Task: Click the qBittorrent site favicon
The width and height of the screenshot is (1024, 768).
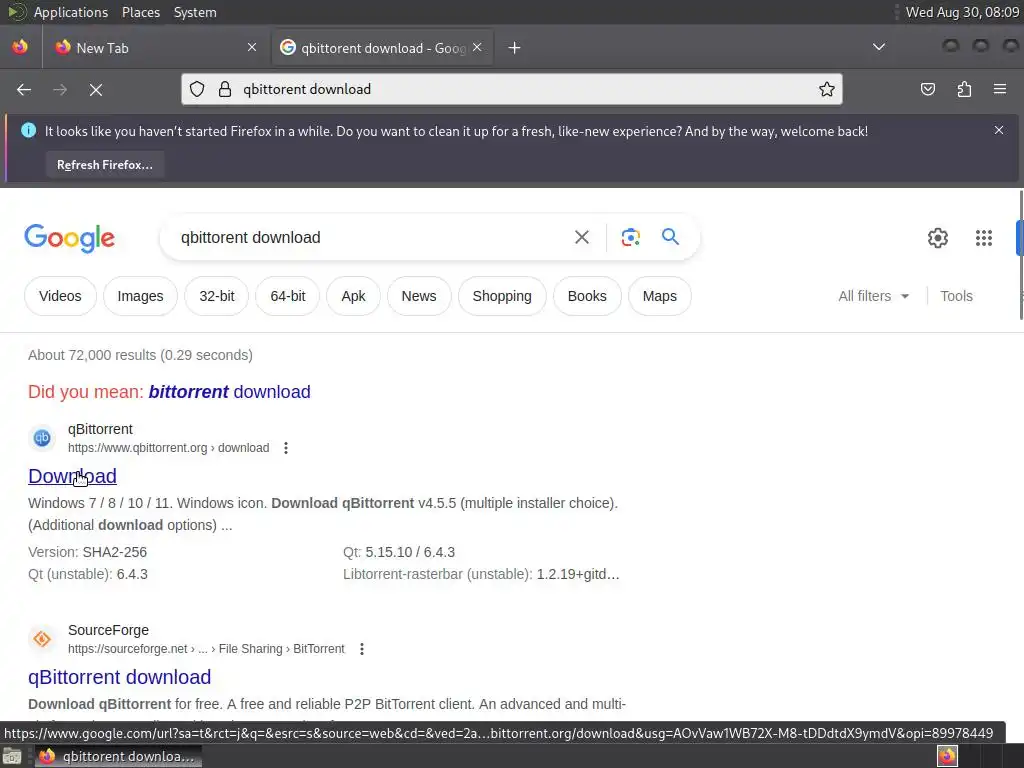Action: tap(42, 438)
